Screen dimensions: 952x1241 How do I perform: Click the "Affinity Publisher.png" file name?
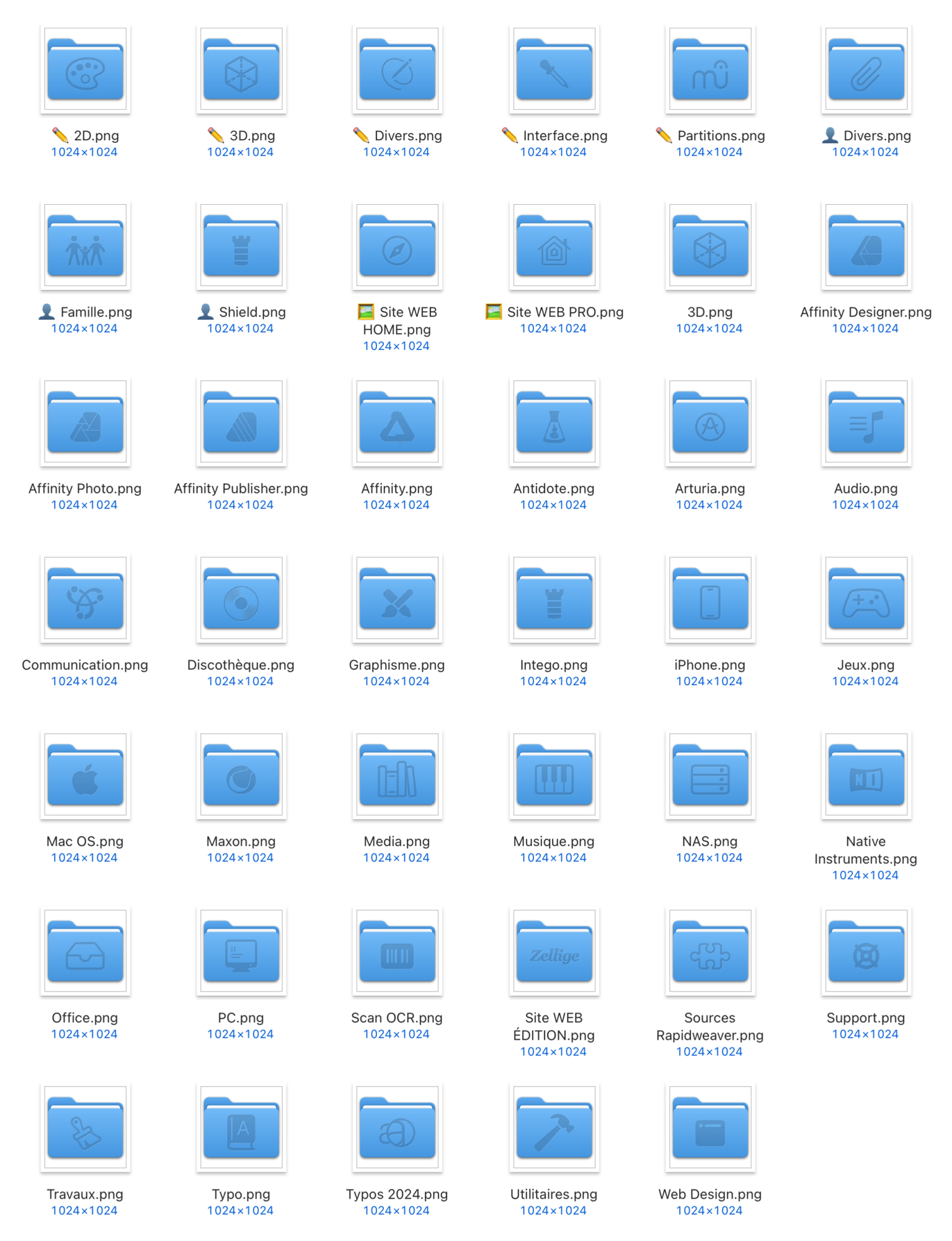[x=241, y=489]
